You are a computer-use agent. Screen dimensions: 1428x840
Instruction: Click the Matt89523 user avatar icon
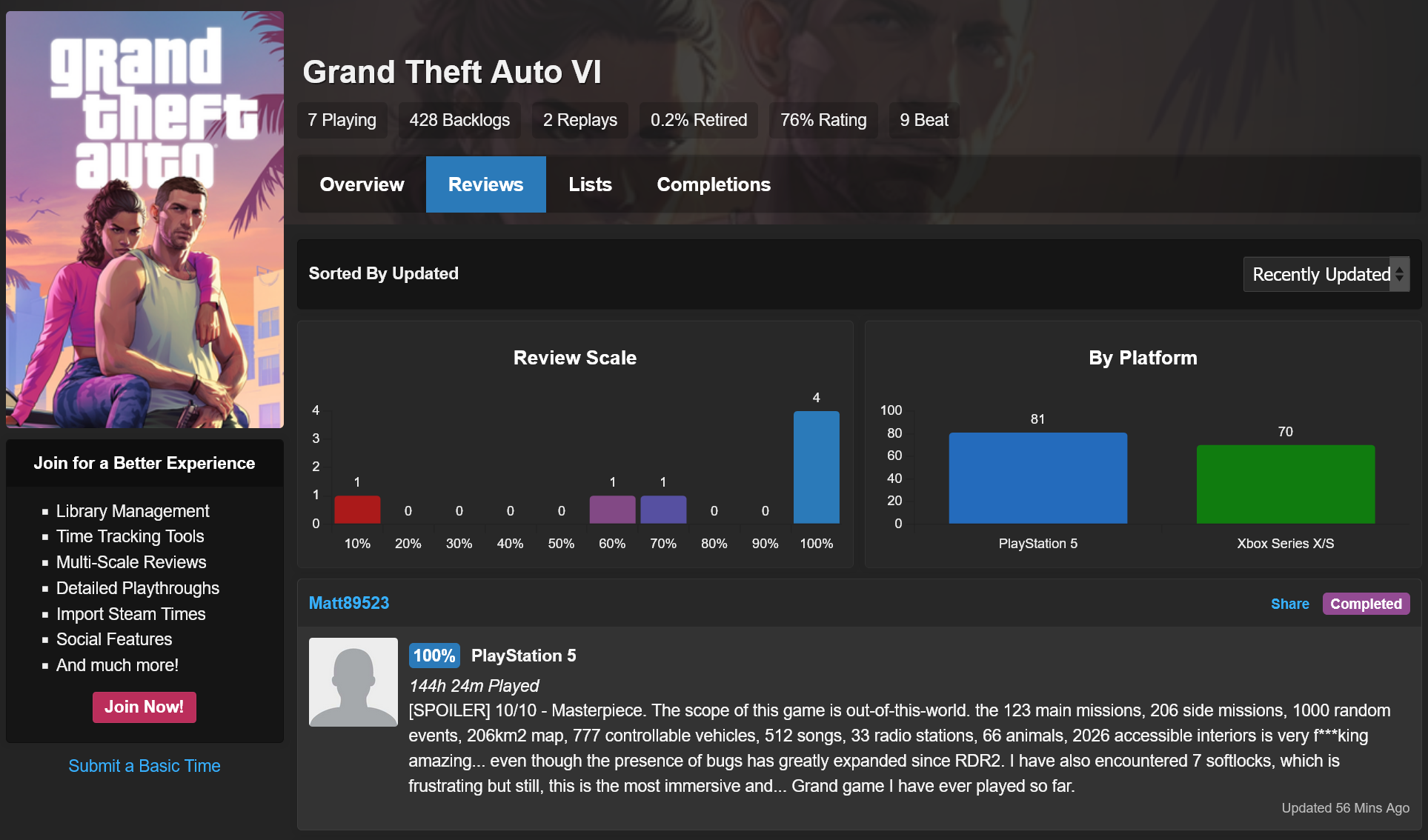[x=353, y=681]
